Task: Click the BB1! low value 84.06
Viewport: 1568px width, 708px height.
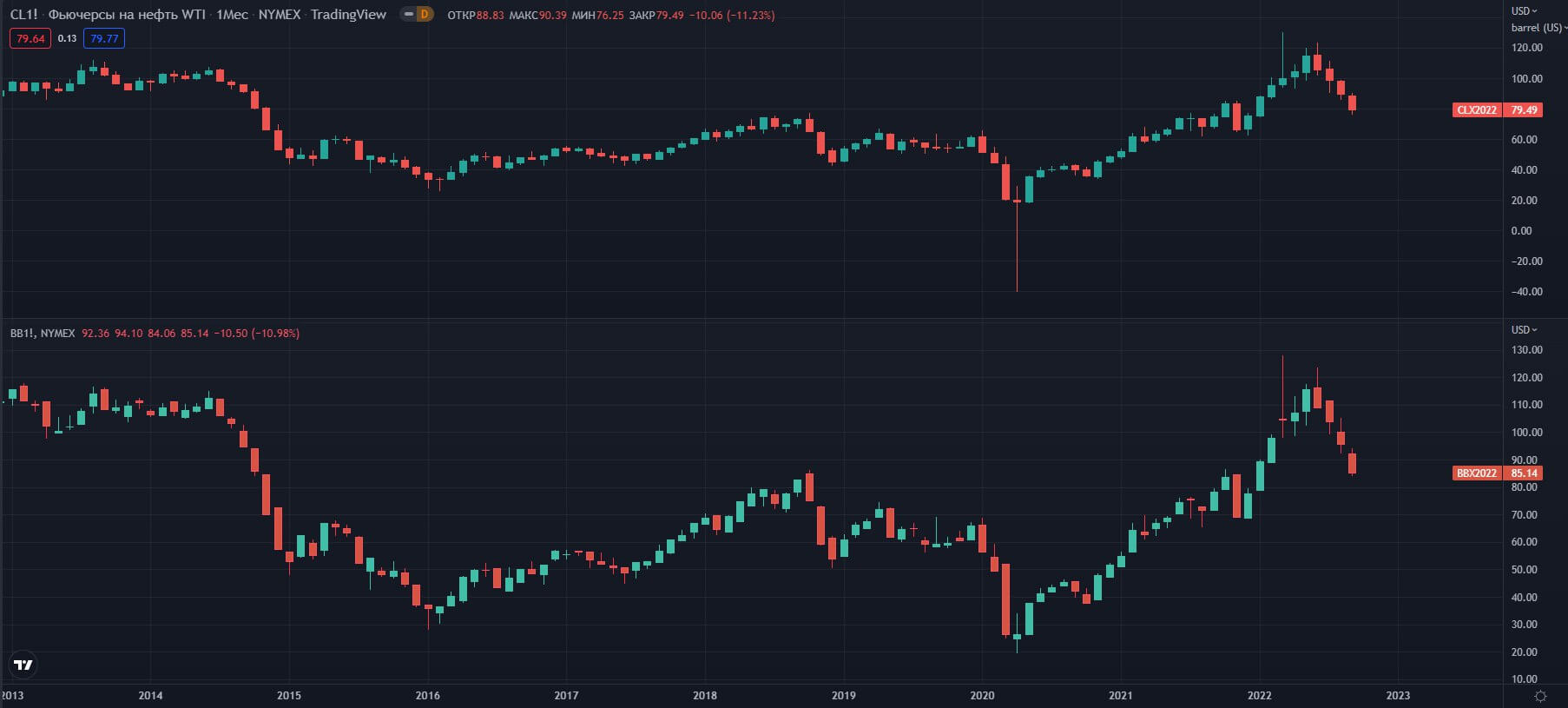Action: tap(161, 333)
